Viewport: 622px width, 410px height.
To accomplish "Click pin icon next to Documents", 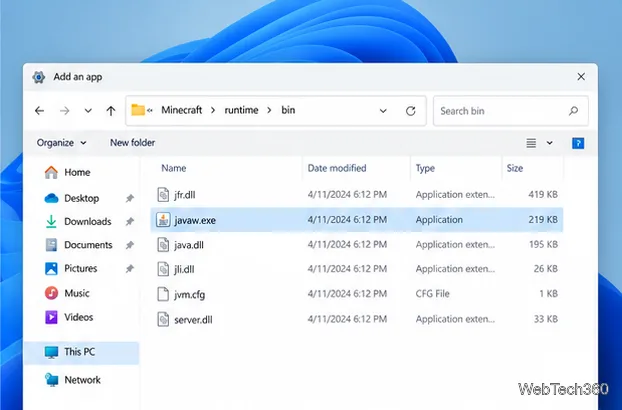I will tap(130, 245).
